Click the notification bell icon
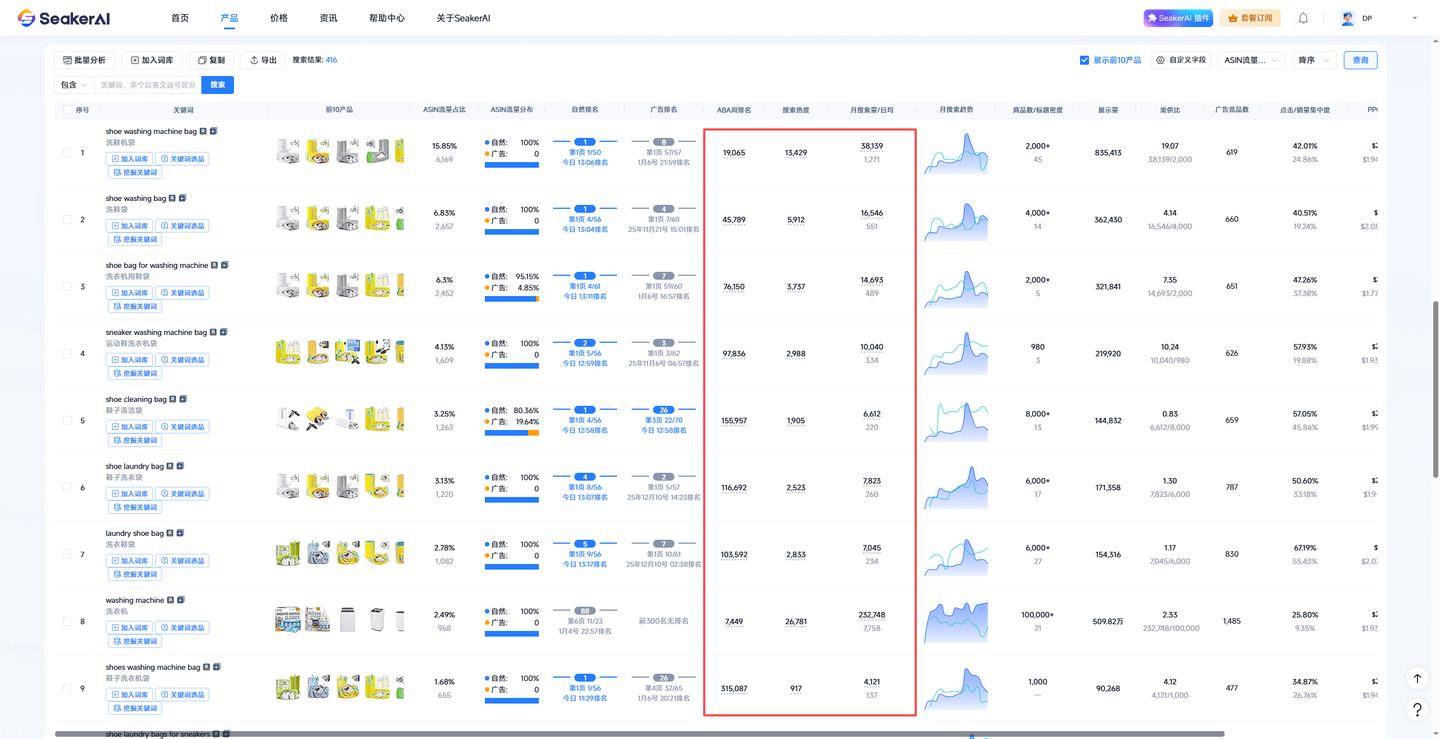1440x739 pixels. (1303, 18)
